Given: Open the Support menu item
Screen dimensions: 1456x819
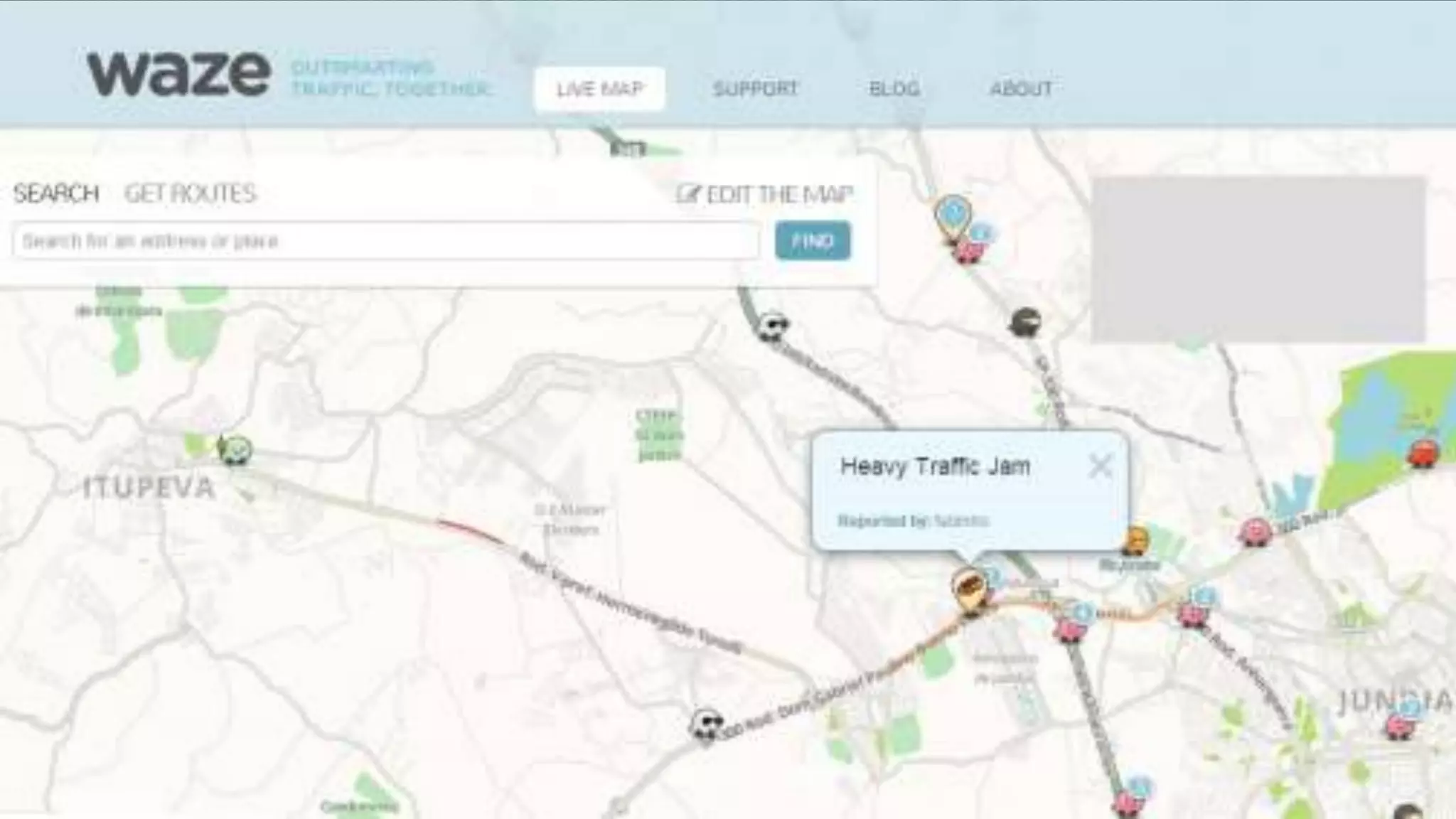Looking at the screenshot, I should [756, 89].
